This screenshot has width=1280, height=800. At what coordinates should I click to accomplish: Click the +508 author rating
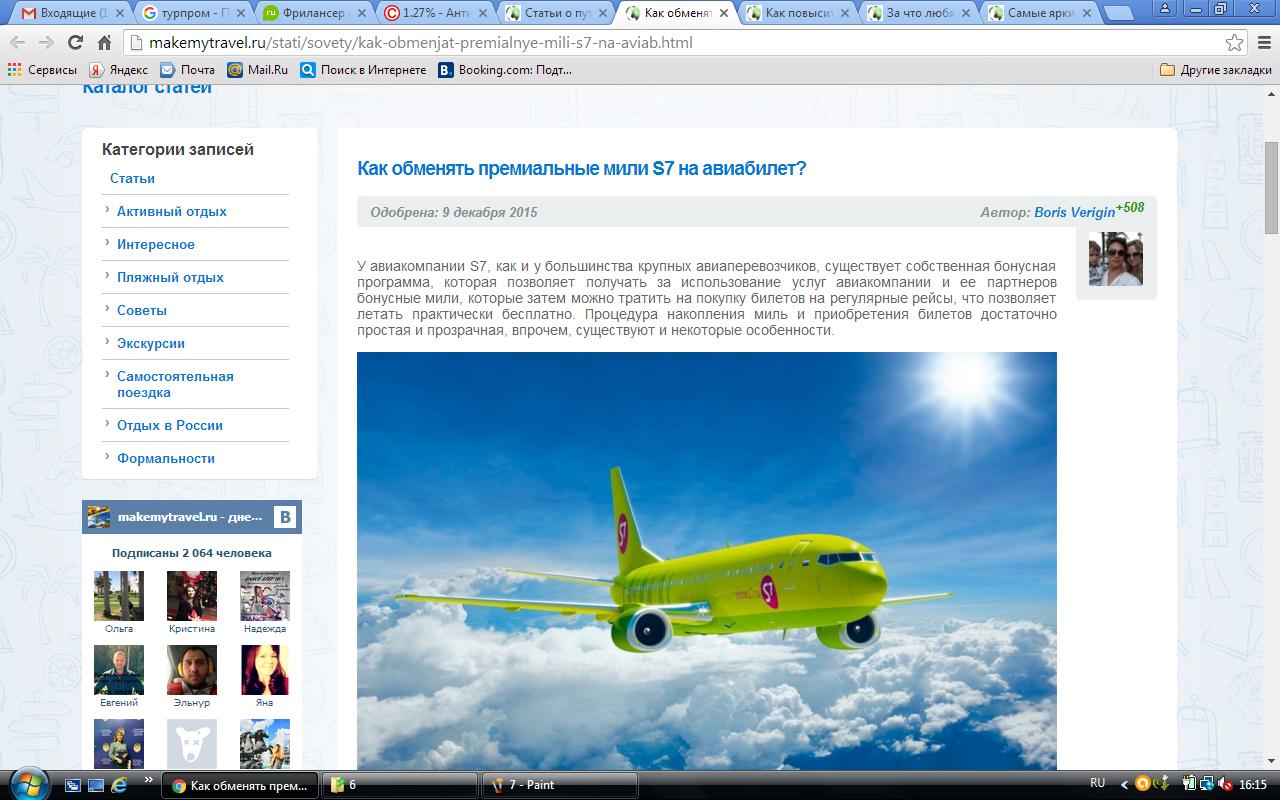tap(1130, 207)
